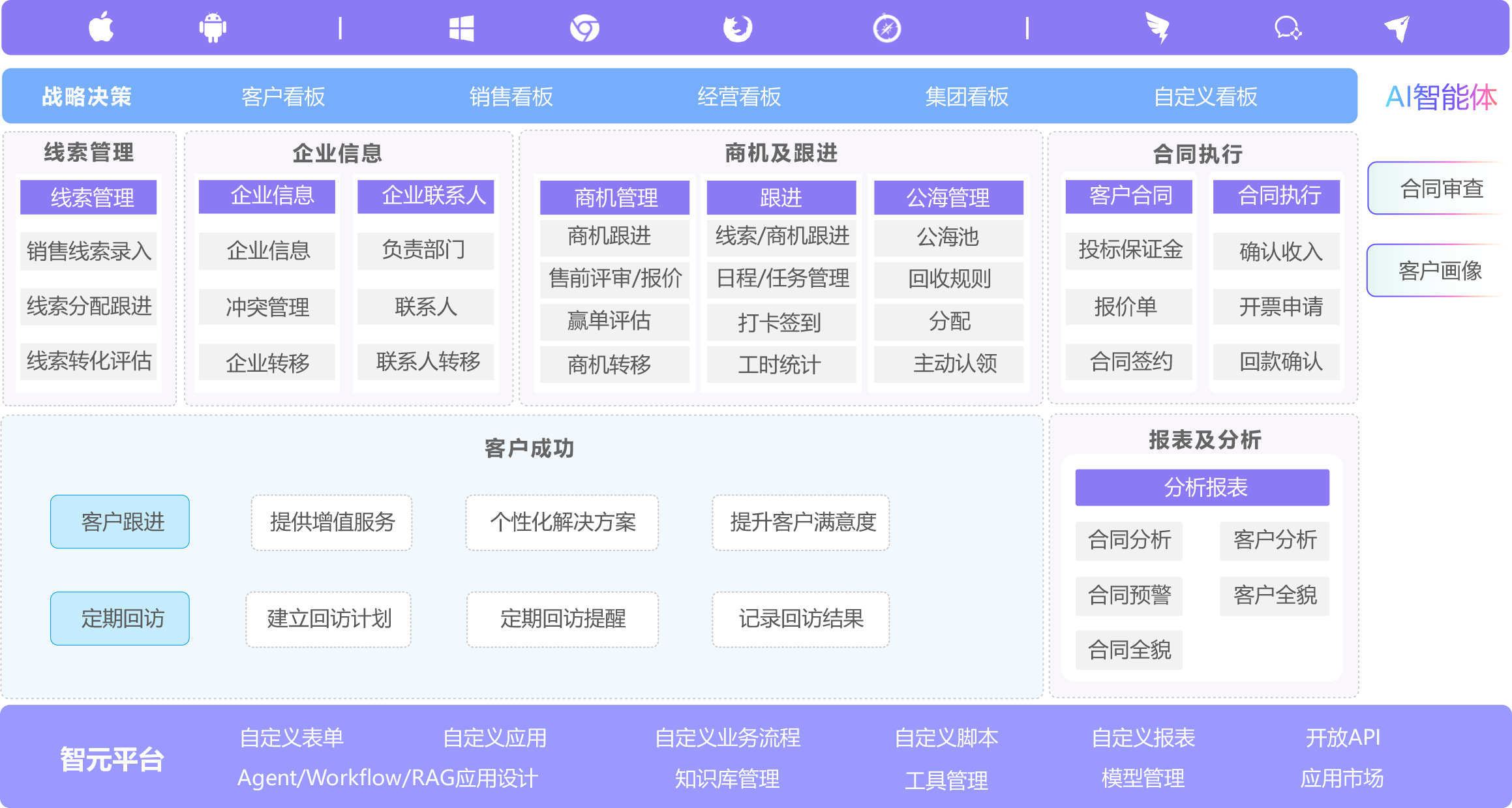This screenshot has width=1512, height=808.
Task: Click the Apple platform icon
Action: [x=101, y=28]
